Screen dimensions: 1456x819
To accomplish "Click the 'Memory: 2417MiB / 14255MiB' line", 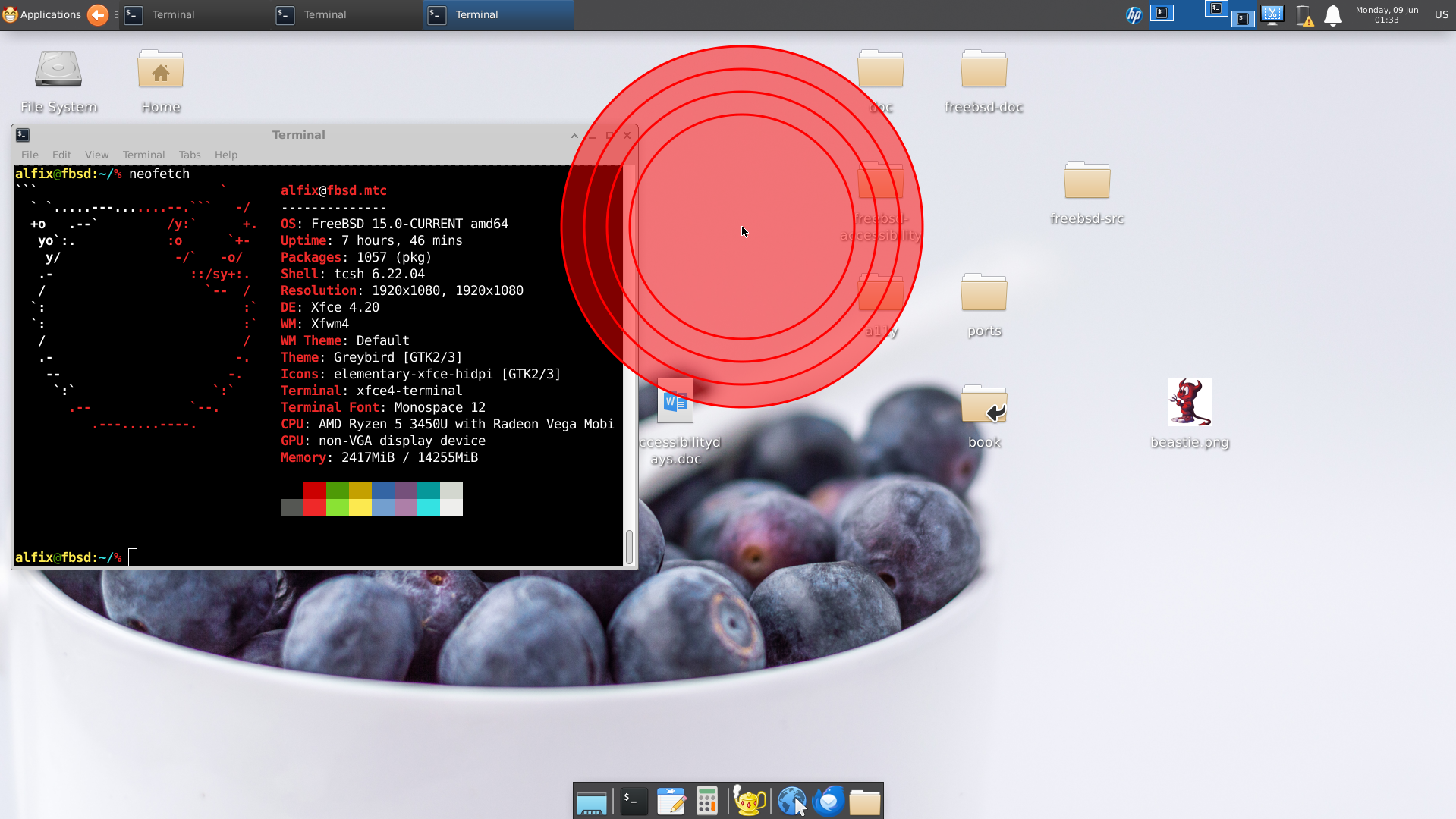I will [379, 457].
